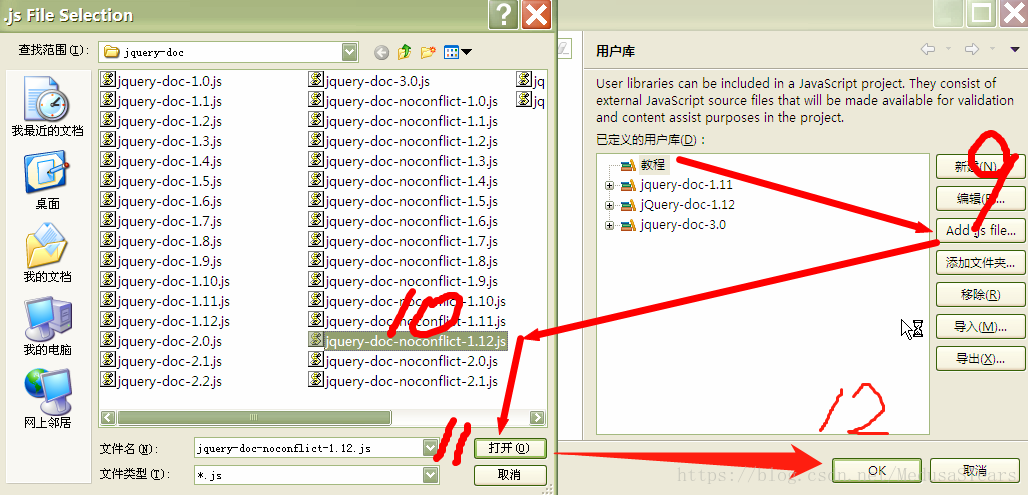Select jQuery-doc-1.12 in the library tree
Viewport: 1028px width, 495px height.
point(687,205)
